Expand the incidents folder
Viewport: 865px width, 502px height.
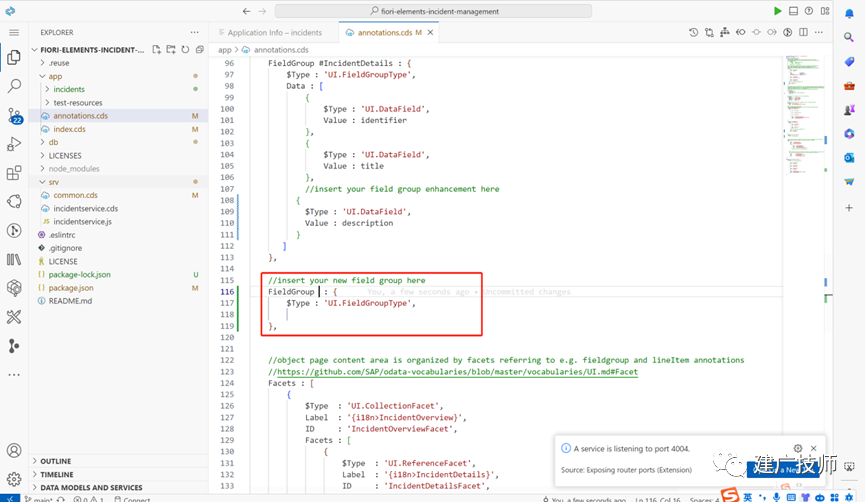click(69, 89)
